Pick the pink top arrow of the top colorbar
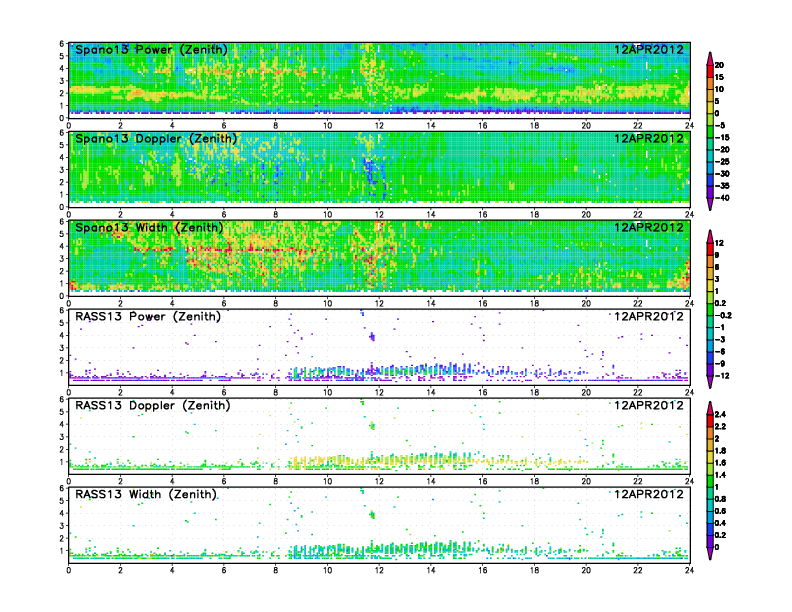Screen dimensions: 792x612 (710, 58)
